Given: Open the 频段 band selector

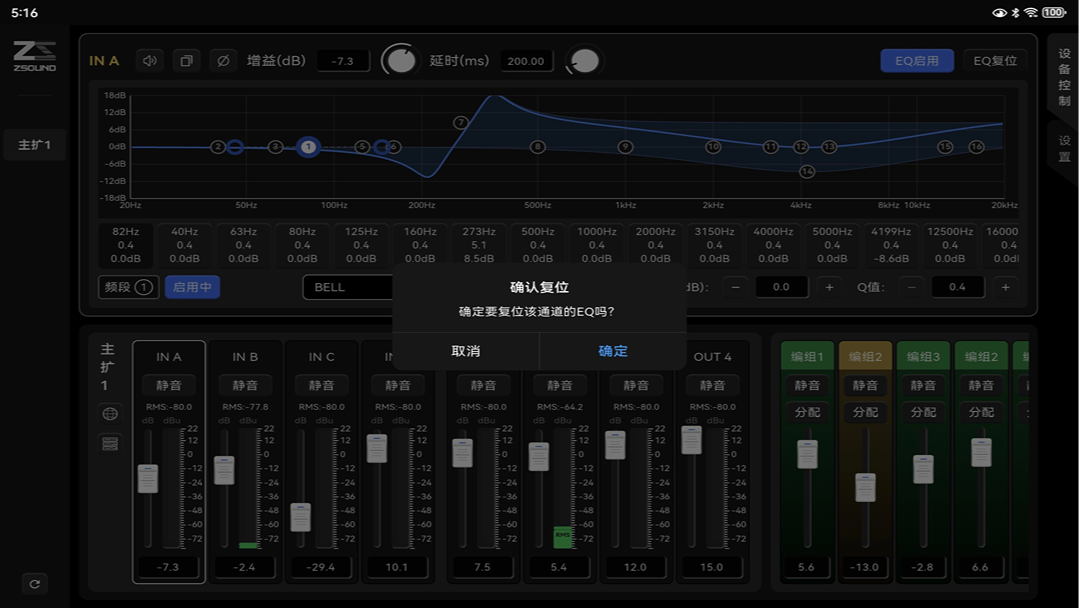Looking at the screenshot, I should [x=127, y=287].
